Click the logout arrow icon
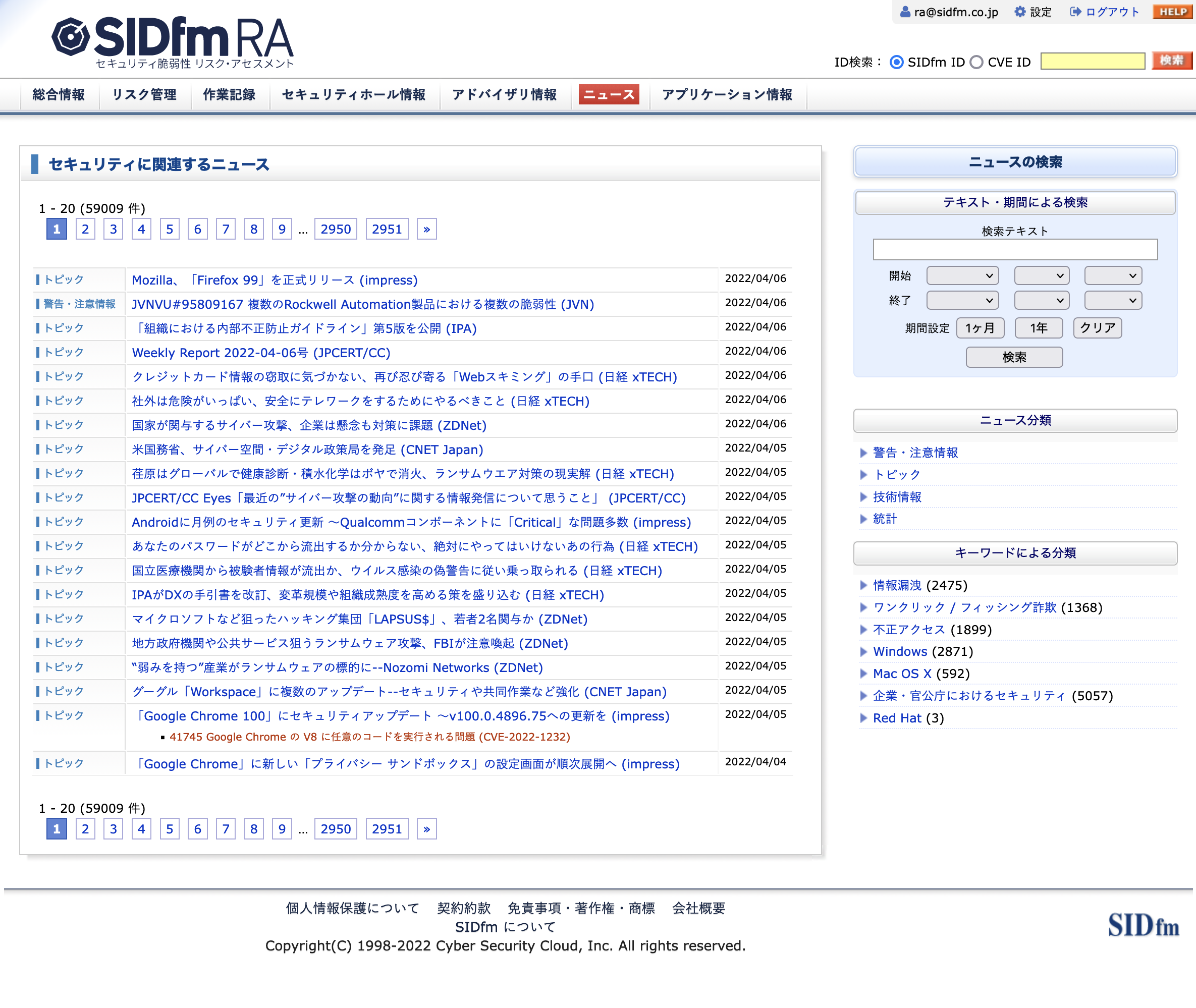 [x=1075, y=12]
